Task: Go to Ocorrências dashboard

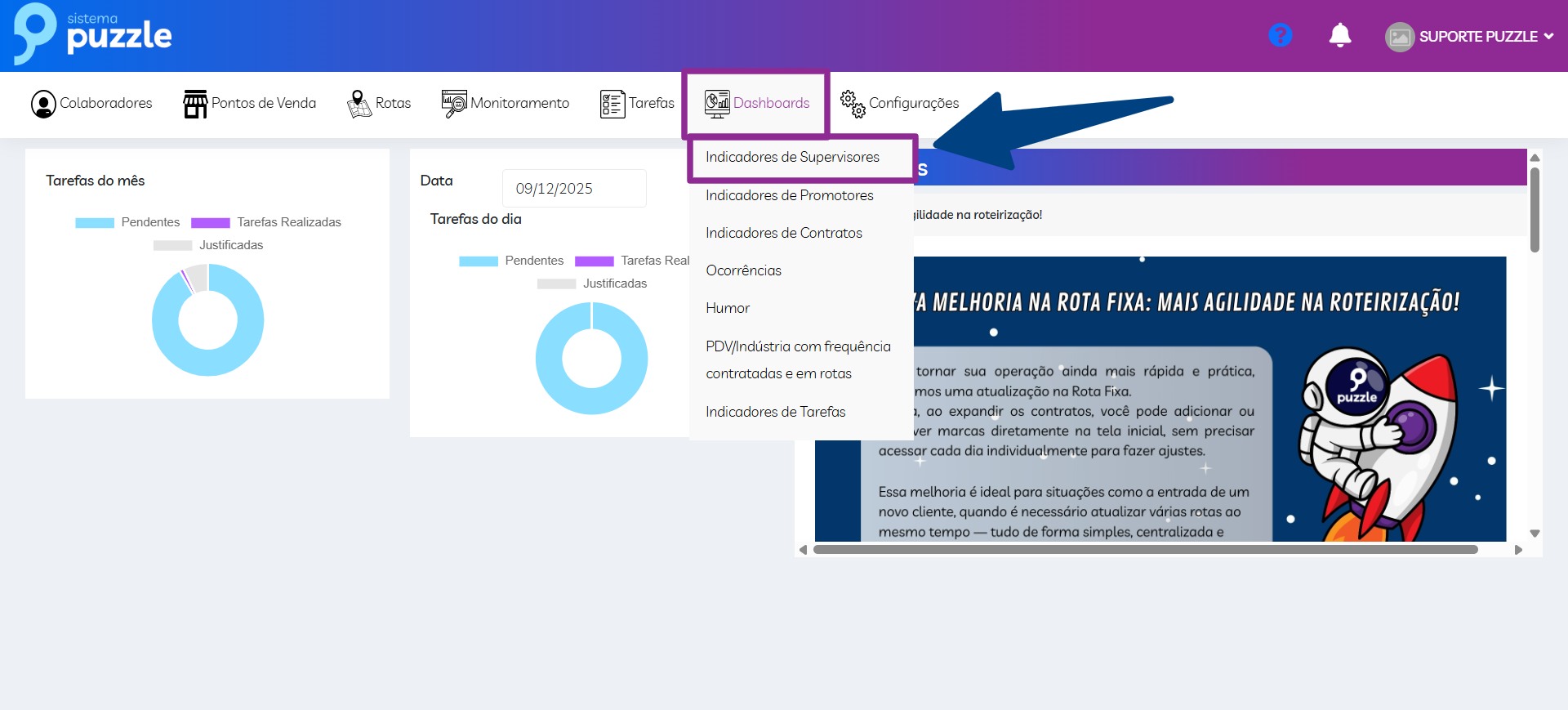Action: [743, 270]
